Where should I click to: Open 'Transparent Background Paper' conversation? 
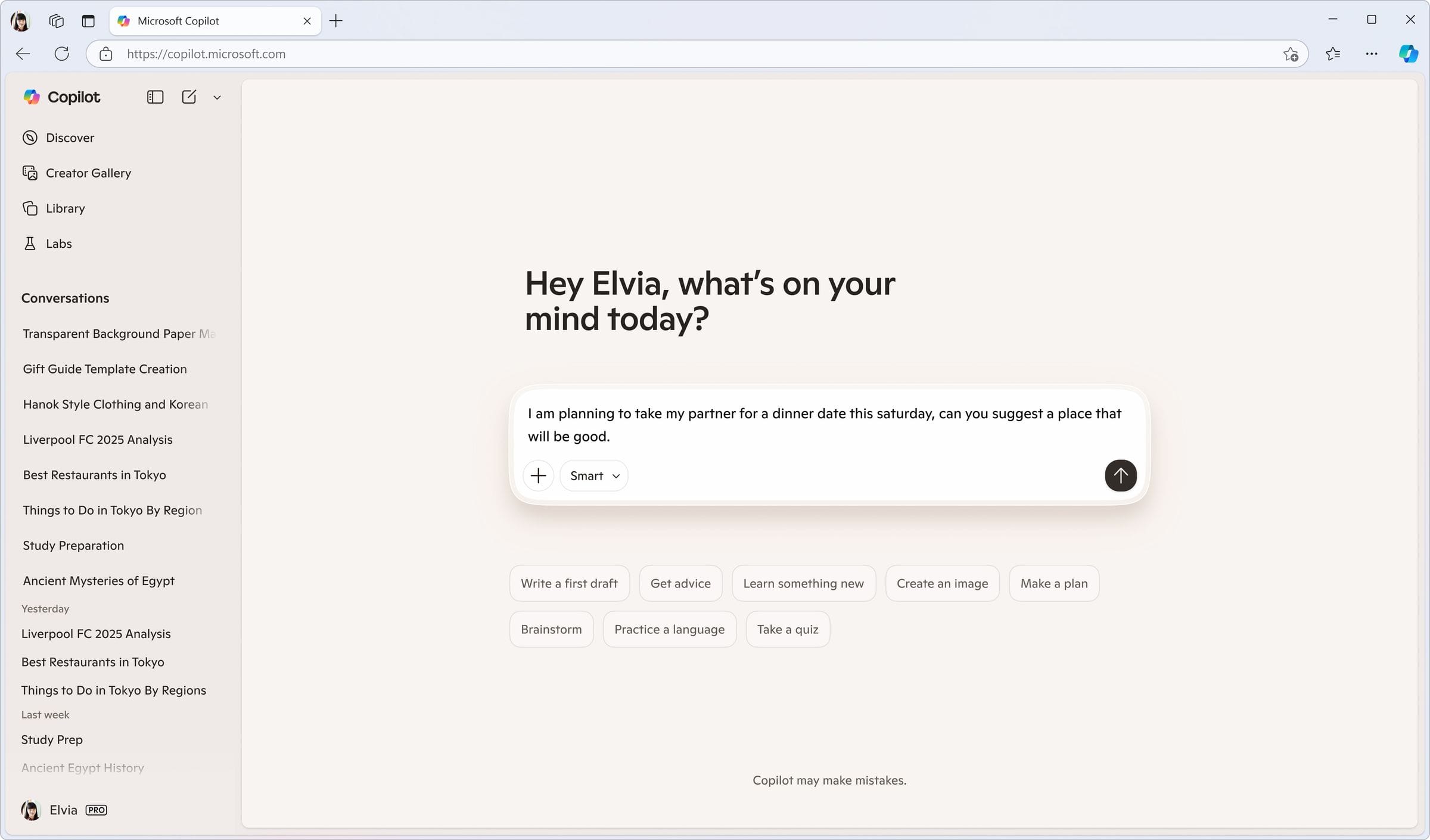coord(119,334)
